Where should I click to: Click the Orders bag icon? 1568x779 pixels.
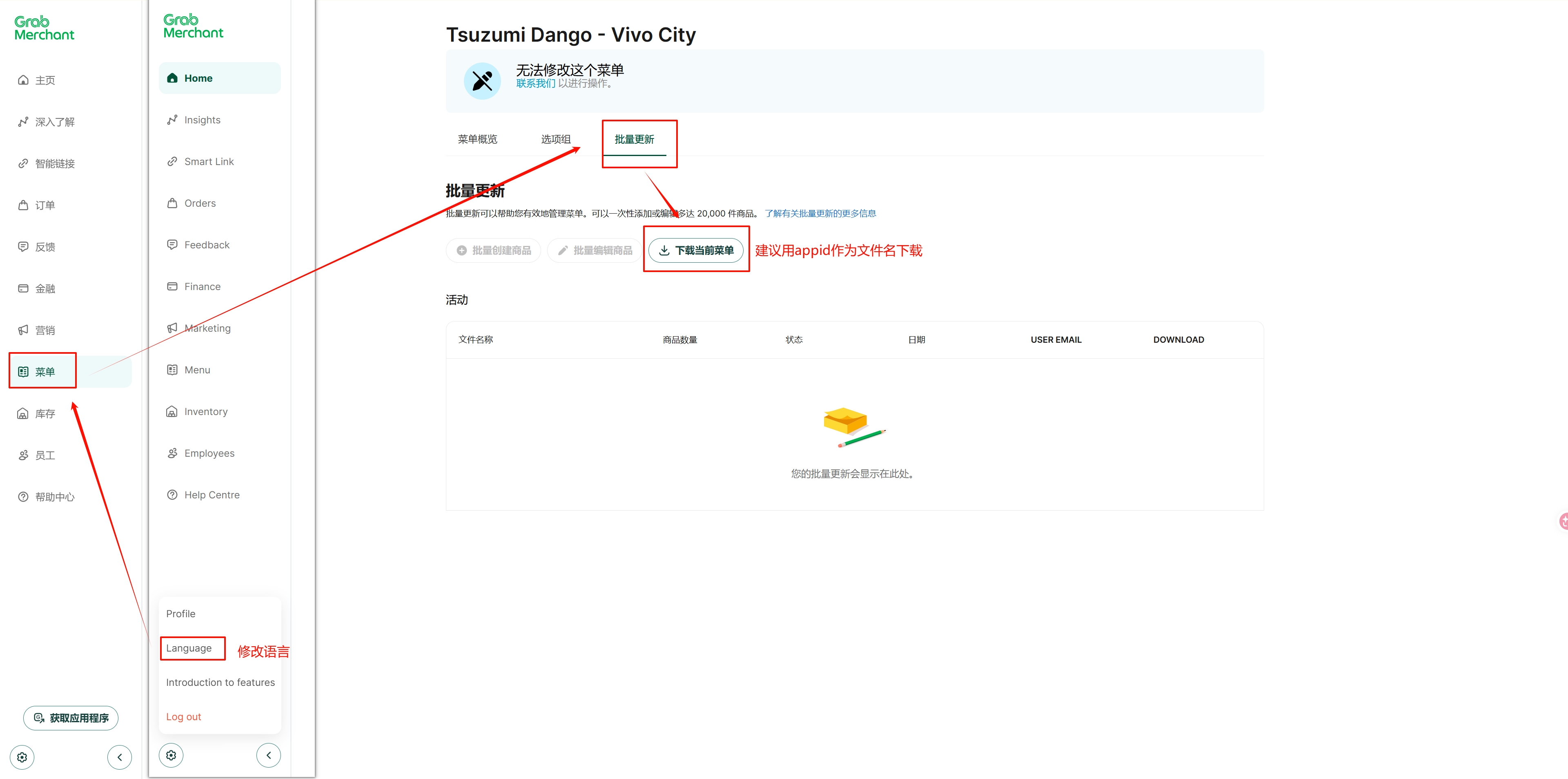(x=172, y=203)
